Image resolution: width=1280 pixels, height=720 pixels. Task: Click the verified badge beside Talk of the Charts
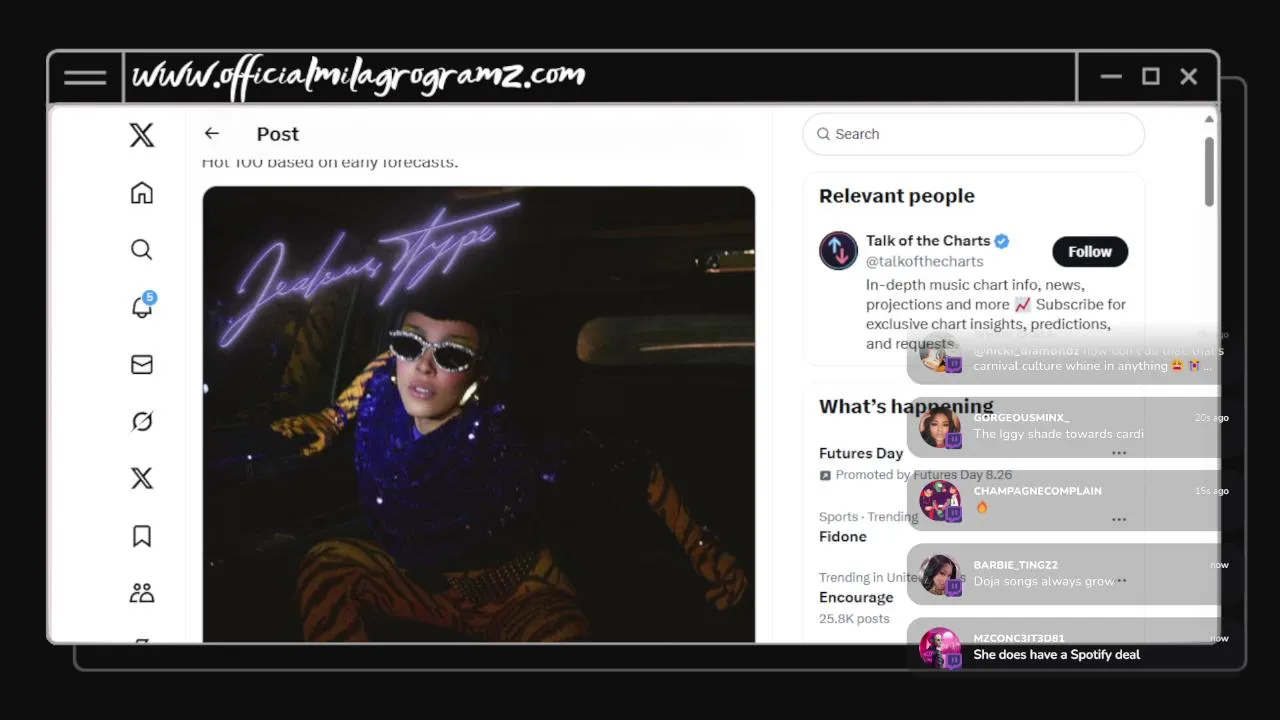point(1001,241)
